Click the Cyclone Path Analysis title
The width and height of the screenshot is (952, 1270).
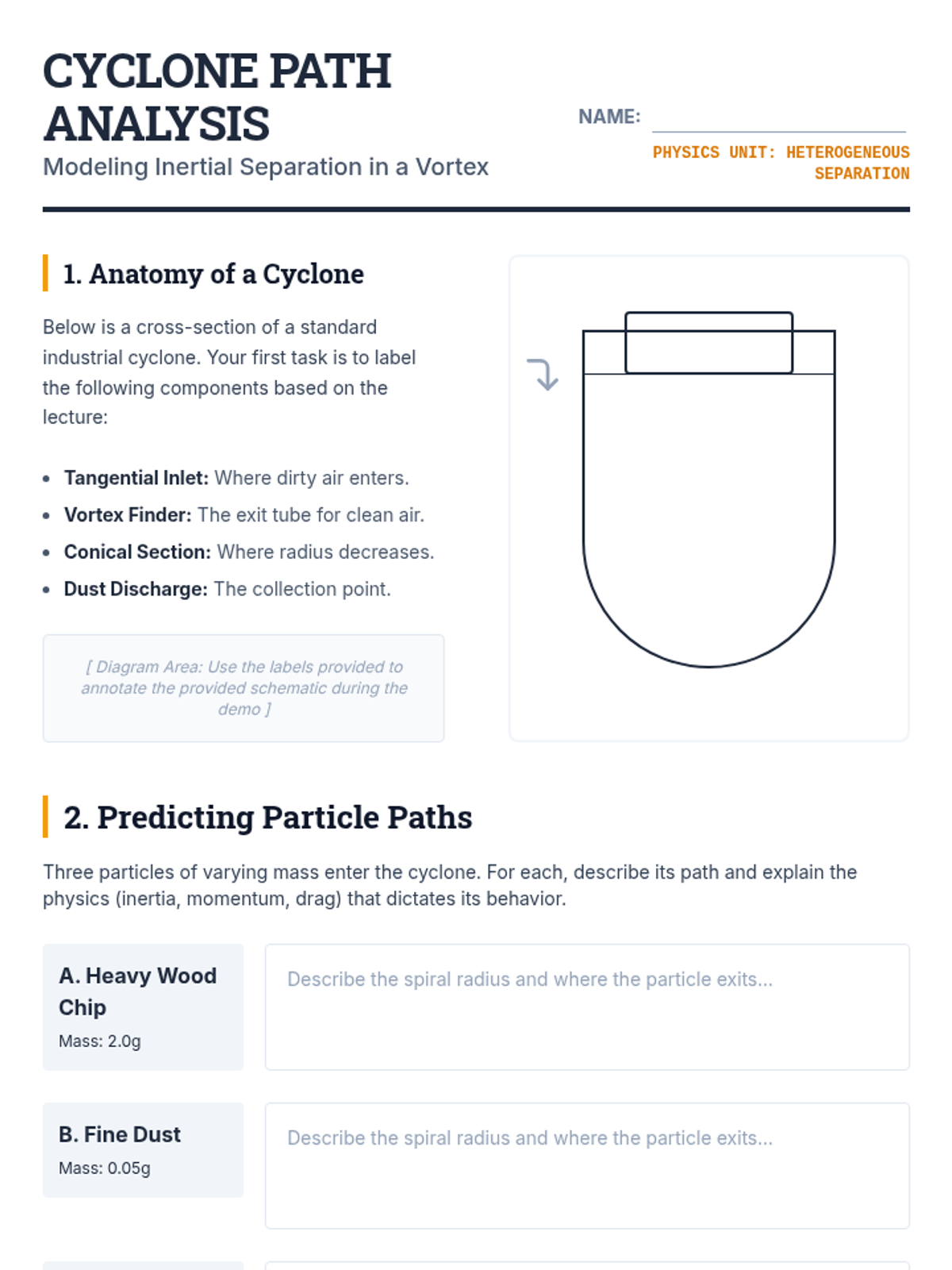tap(217, 97)
